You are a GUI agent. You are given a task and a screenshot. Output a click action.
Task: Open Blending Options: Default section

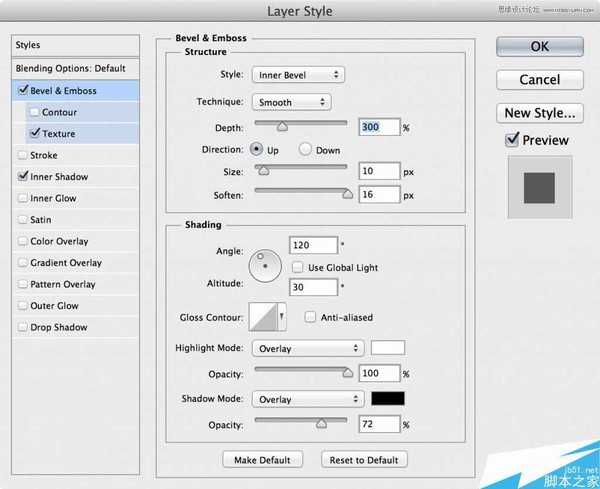tap(70, 68)
